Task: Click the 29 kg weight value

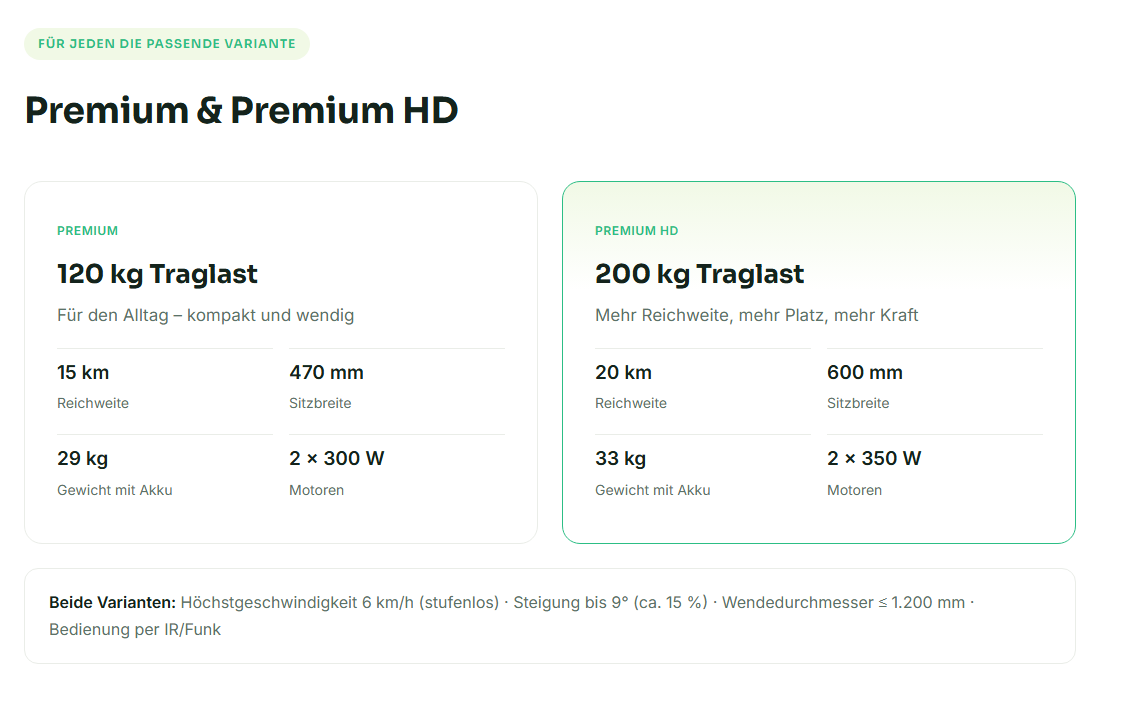Action: [x=82, y=459]
